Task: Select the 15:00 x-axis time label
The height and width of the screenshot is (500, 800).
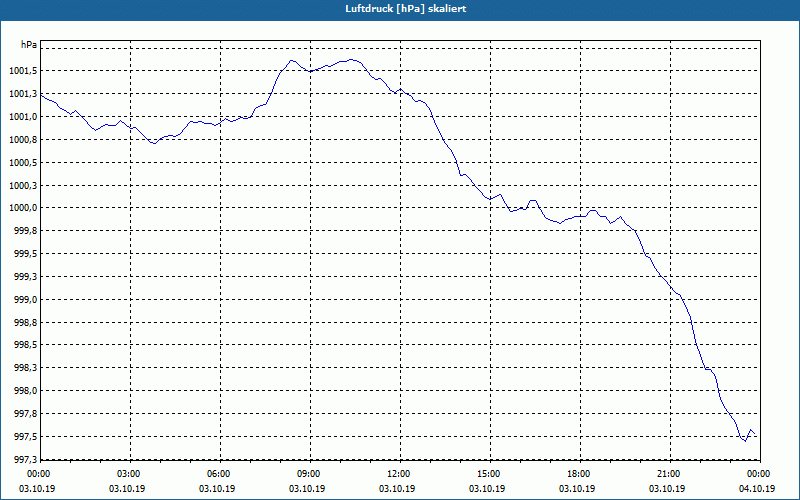Action: pyautogui.click(x=488, y=474)
